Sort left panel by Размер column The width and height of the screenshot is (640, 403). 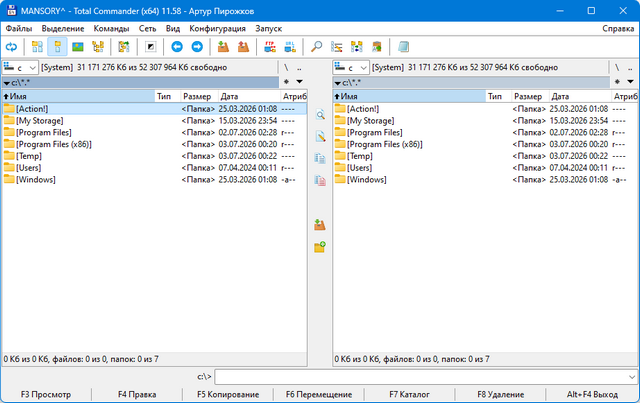point(199,97)
